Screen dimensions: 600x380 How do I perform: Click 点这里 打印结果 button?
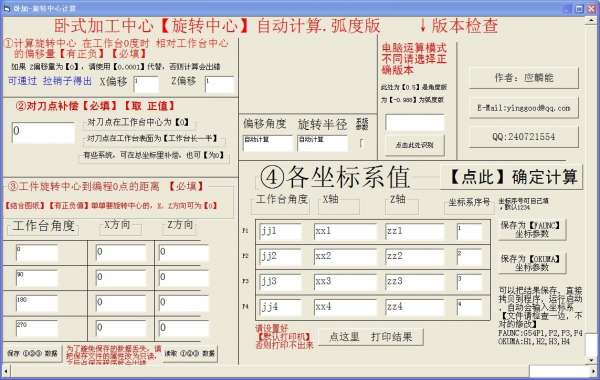tap(370, 337)
